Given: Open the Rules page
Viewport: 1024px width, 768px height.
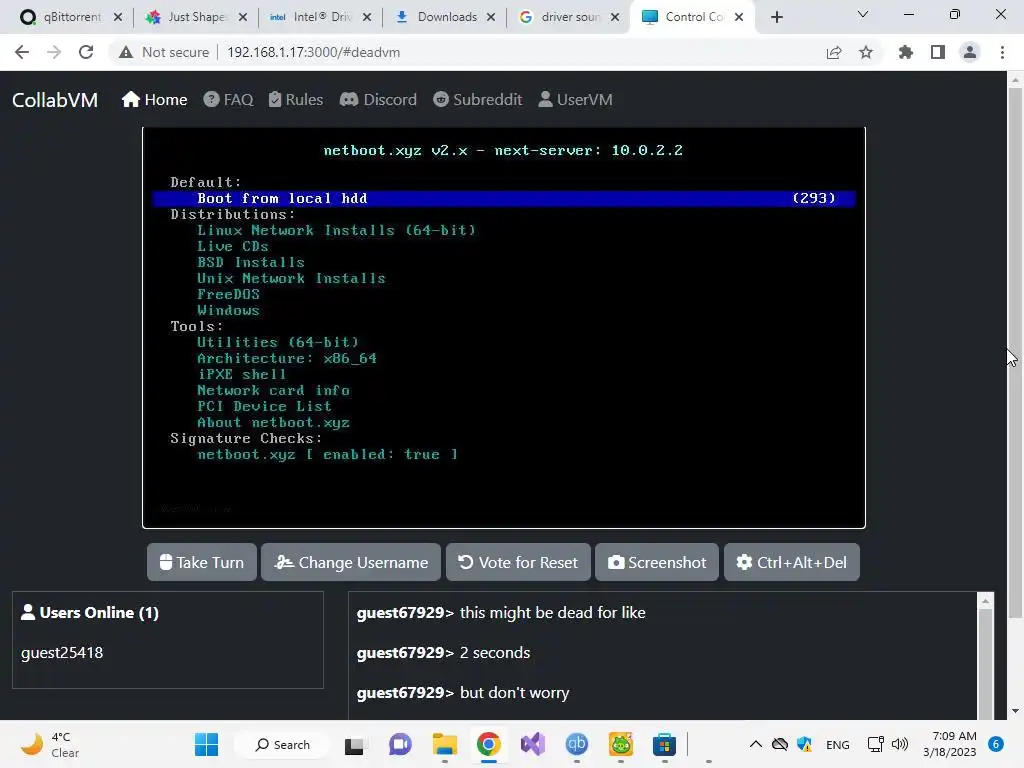Looking at the screenshot, I should (296, 100).
